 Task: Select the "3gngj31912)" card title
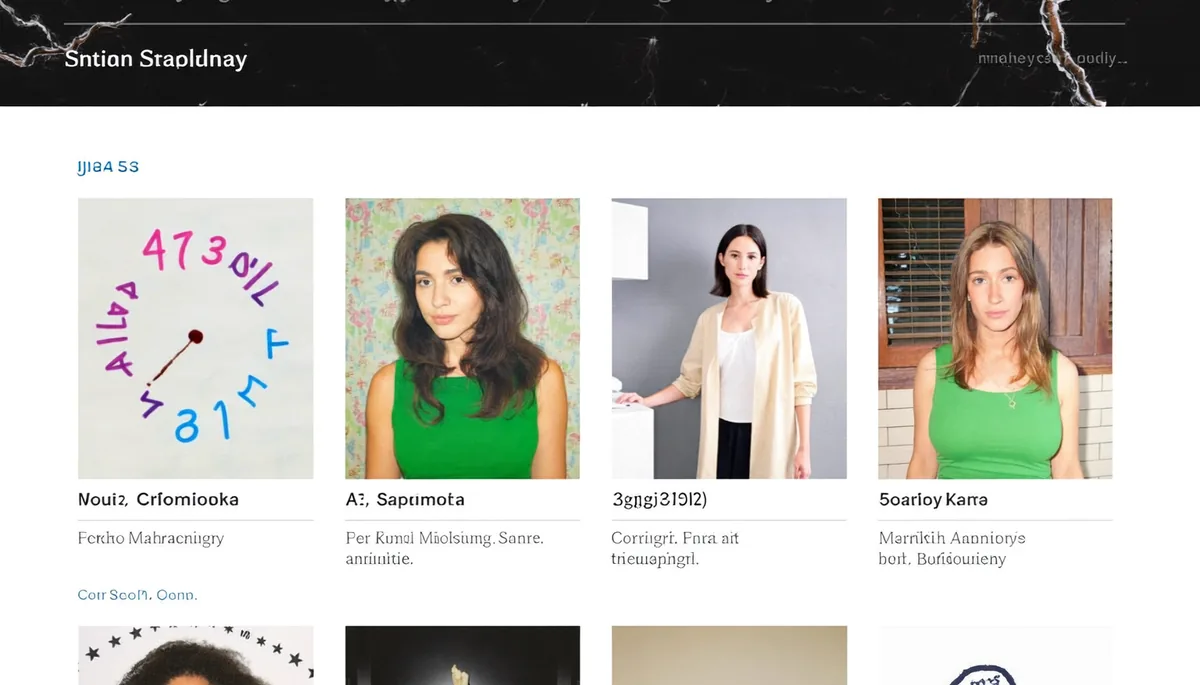(x=660, y=499)
